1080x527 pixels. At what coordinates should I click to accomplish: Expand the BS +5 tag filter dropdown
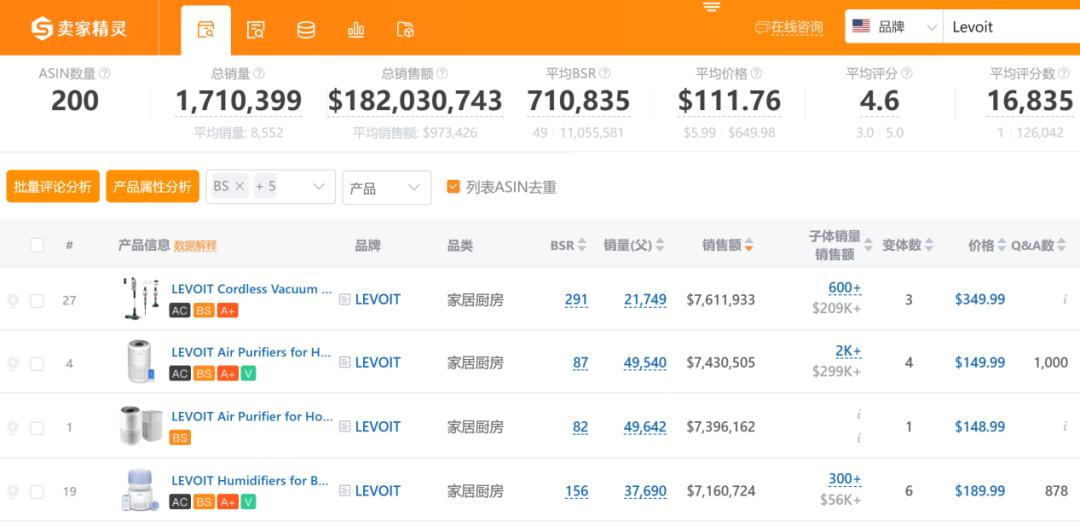click(x=318, y=187)
